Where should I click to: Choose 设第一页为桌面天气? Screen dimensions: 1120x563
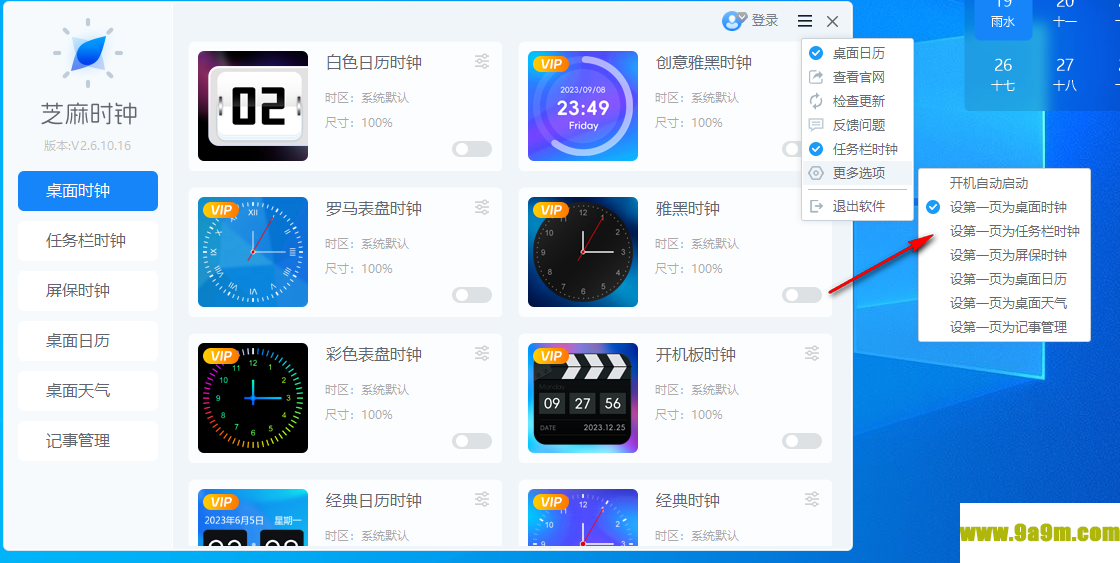1004,303
